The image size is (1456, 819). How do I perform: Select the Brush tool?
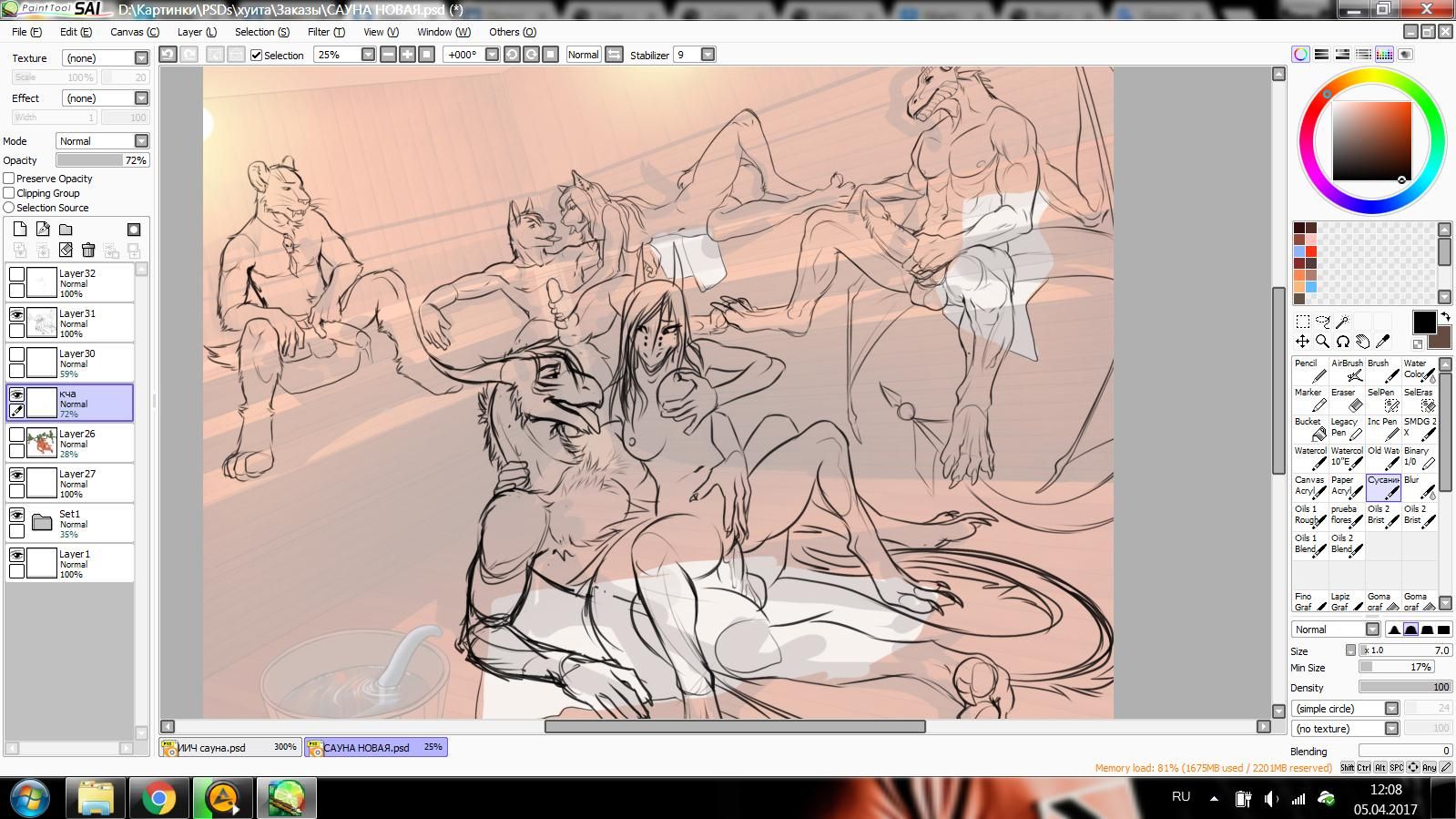pyautogui.click(x=1383, y=370)
